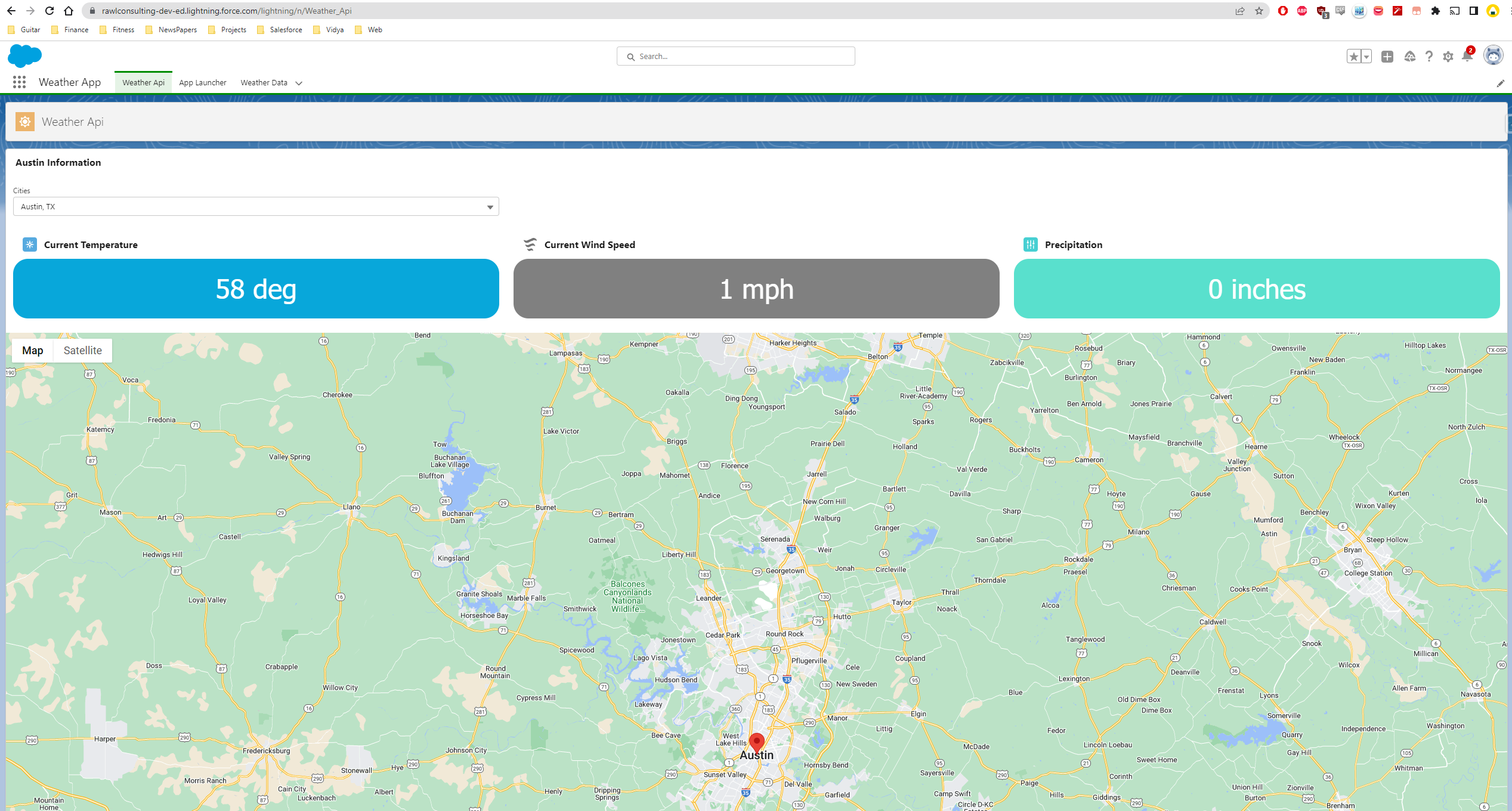Screen dimensions: 1512x811
Task: Click the Weather App label link
Action: 68,82
